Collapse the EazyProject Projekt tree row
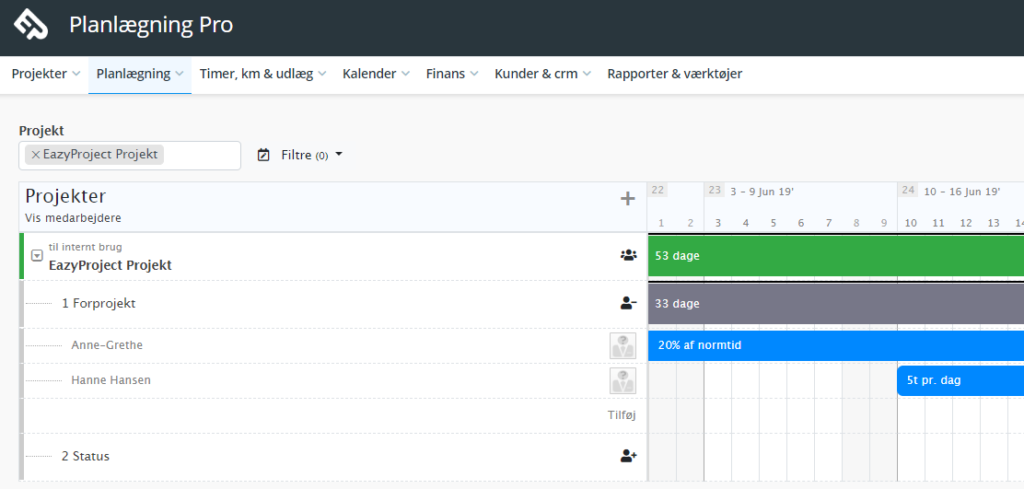The height and width of the screenshot is (489, 1024). click(x=37, y=255)
